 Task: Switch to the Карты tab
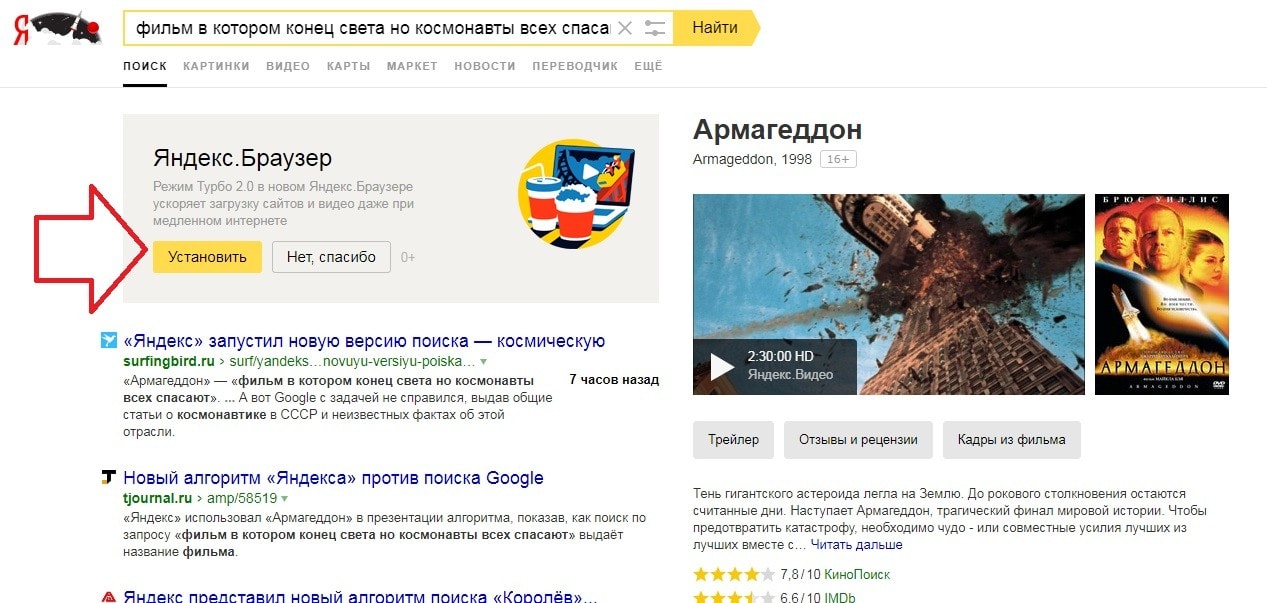coord(348,66)
